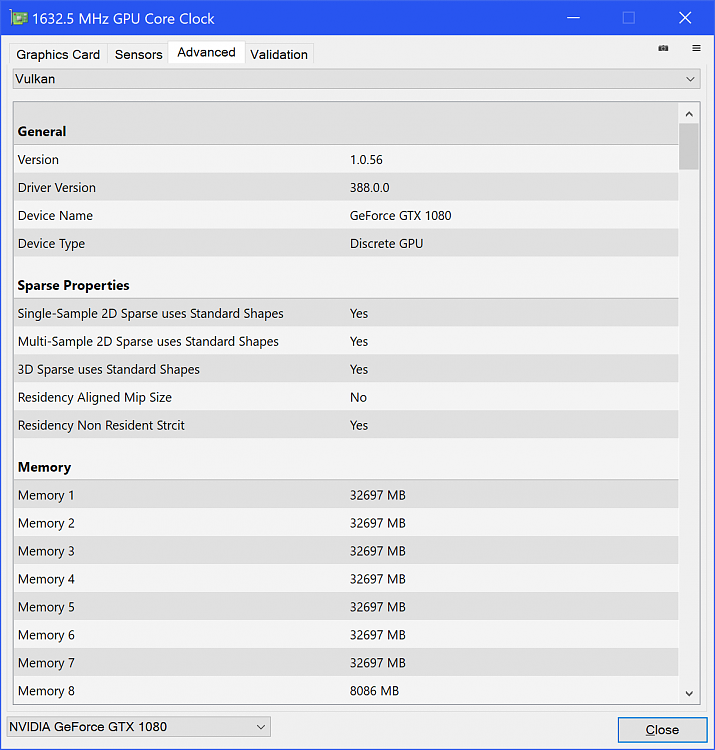Image resolution: width=715 pixels, height=750 pixels.
Task: Select Multi-Sample 2D Sparse uses Standard Shapes row
Action: click(x=346, y=342)
